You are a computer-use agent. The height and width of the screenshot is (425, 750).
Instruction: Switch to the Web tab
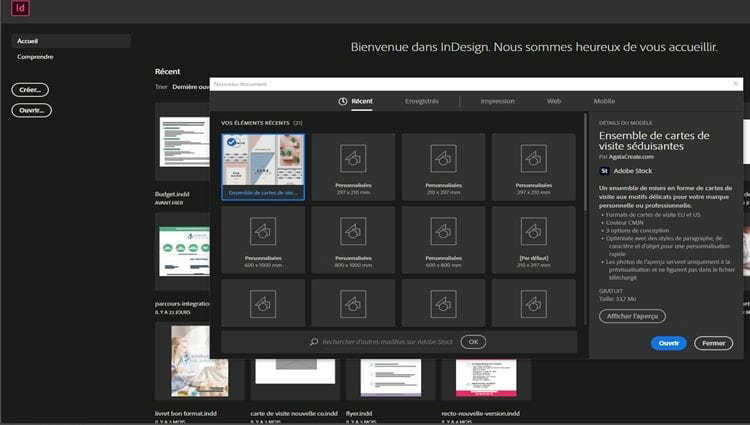[x=554, y=101]
